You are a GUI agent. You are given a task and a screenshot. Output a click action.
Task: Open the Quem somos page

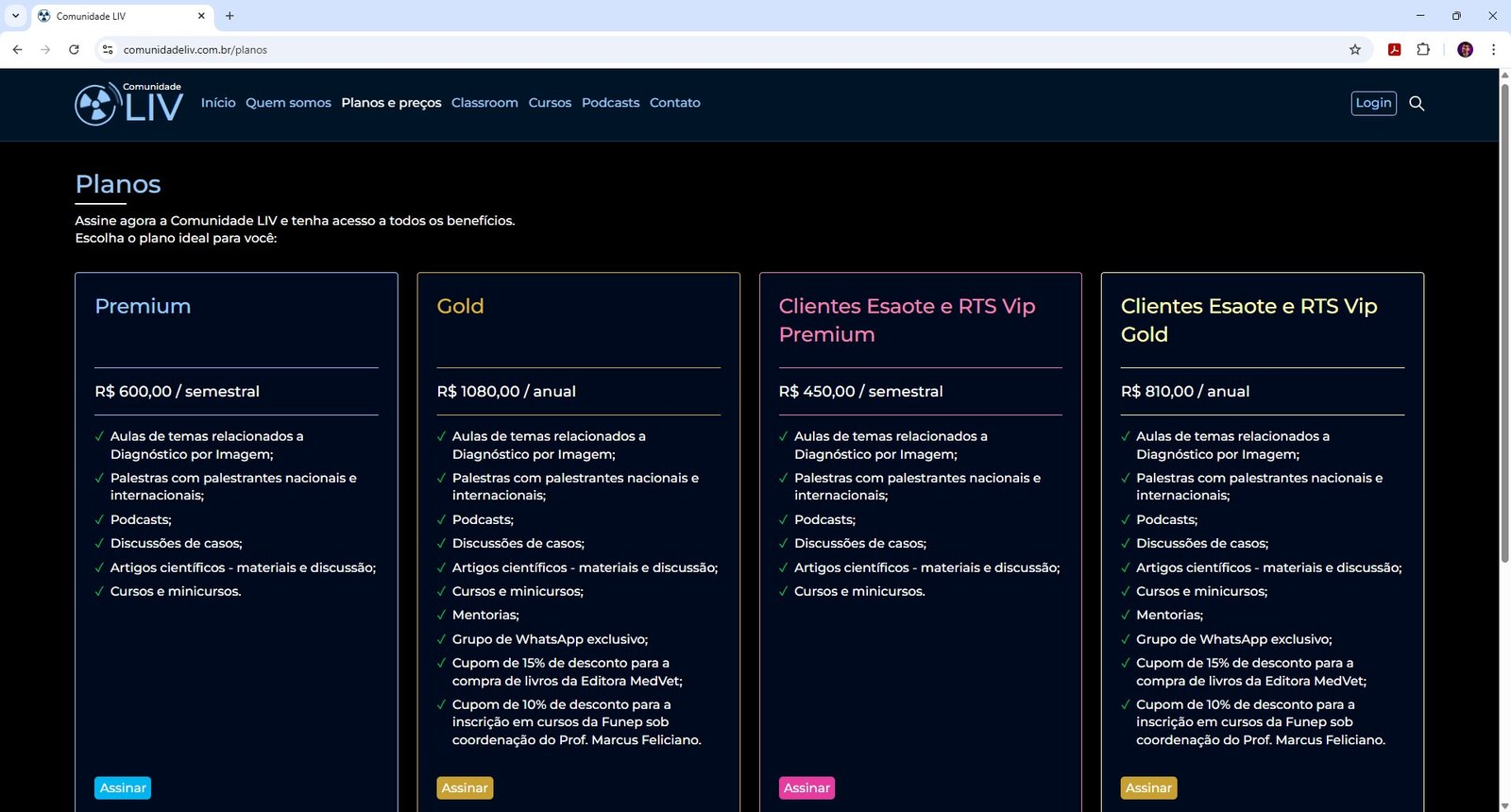tap(288, 103)
